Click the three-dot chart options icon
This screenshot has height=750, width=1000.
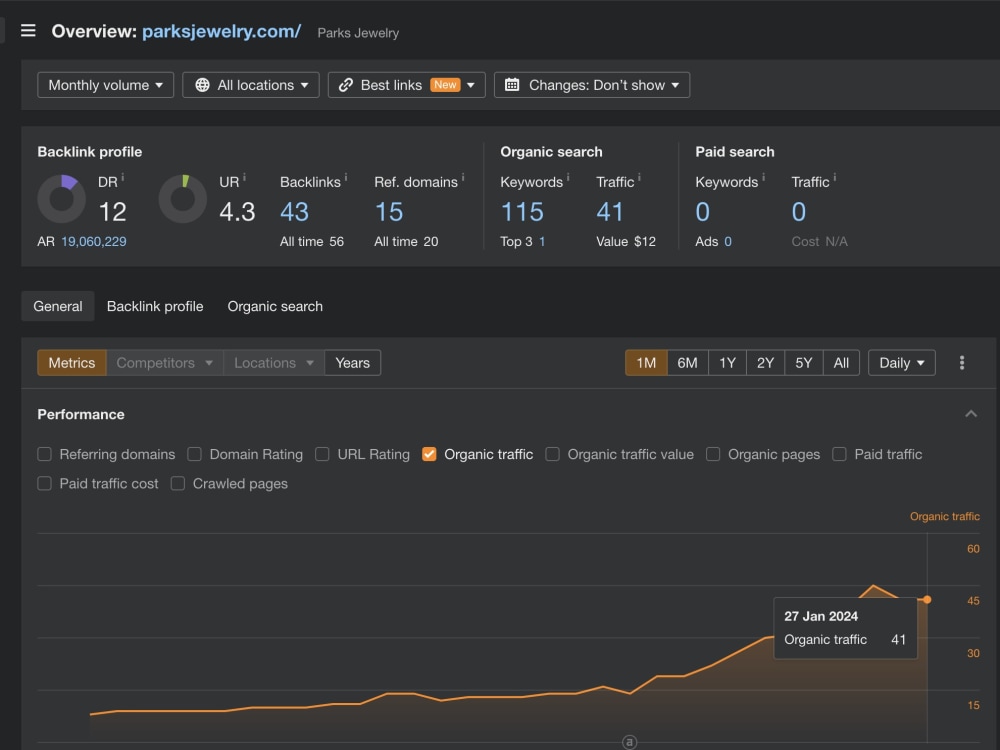(x=962, y=363)
